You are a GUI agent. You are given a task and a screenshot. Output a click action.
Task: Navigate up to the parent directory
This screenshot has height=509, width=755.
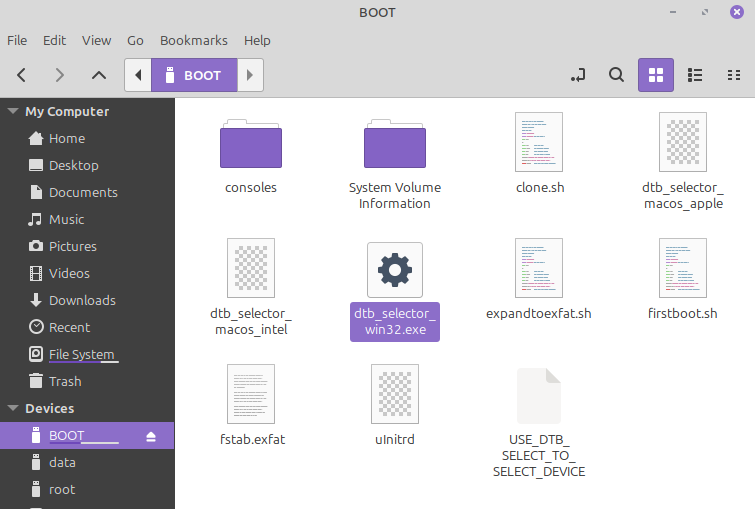98,75
